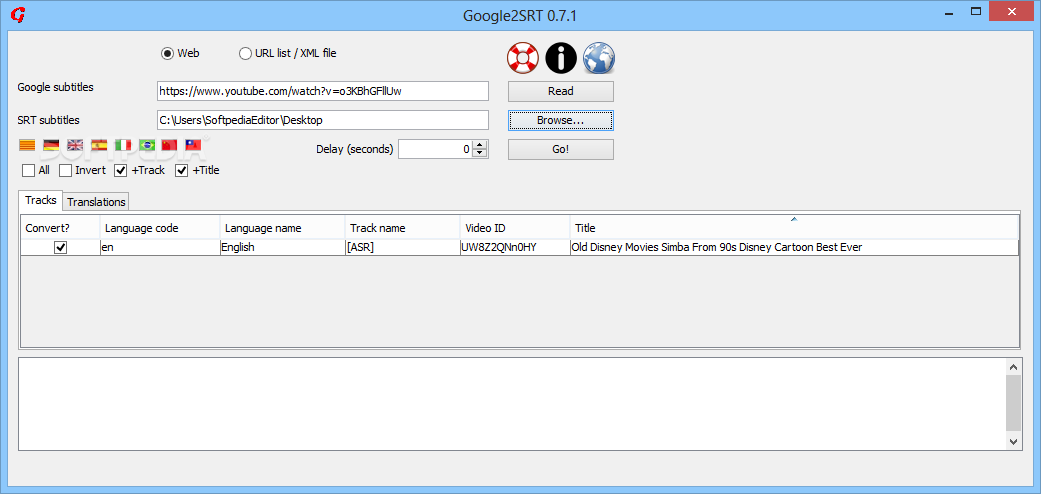Check the Invert checkbox

pyautogui.click(x=65, y=171)
